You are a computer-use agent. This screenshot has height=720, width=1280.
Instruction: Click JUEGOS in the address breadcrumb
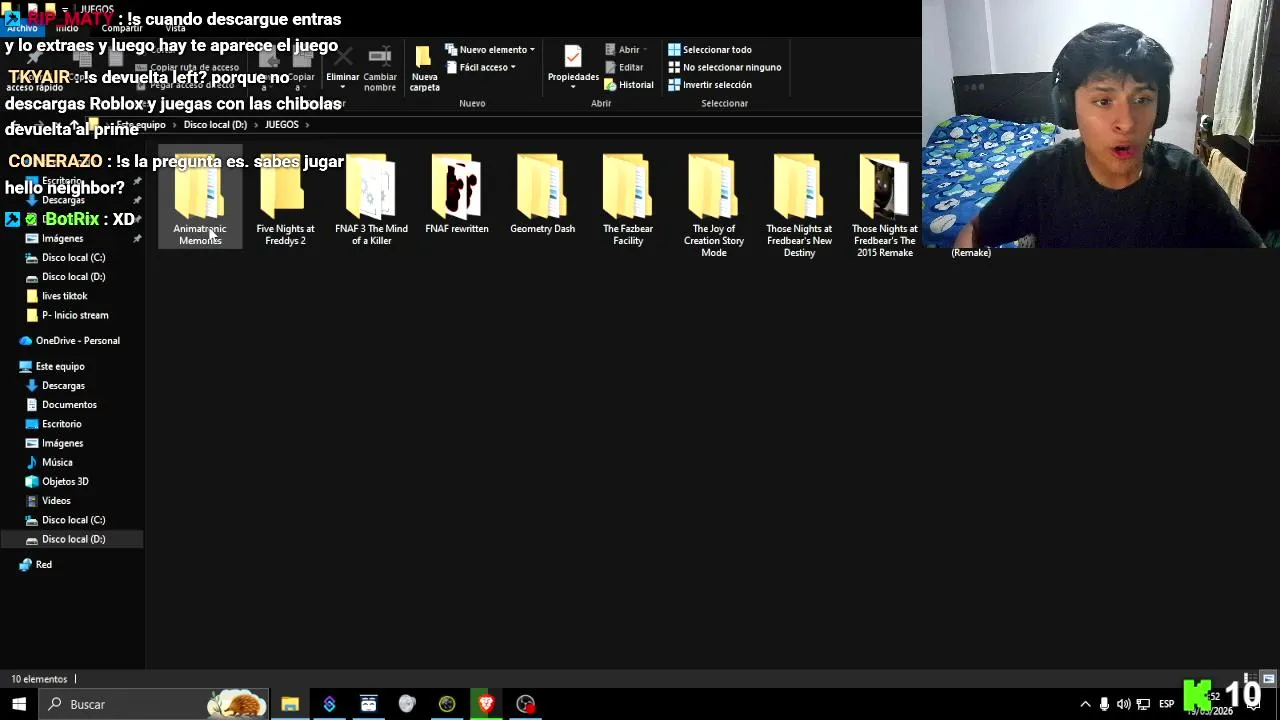click(x=282, y=125)
